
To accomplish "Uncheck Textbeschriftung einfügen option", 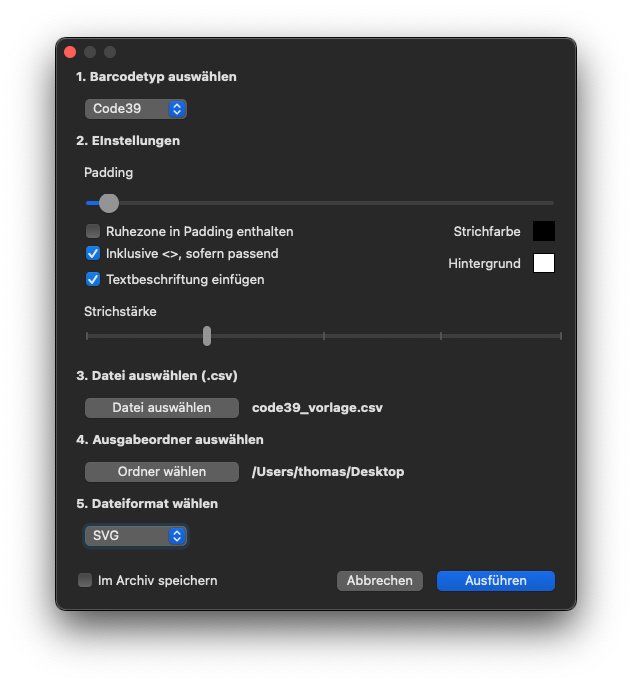I will [x=93, y=279].
